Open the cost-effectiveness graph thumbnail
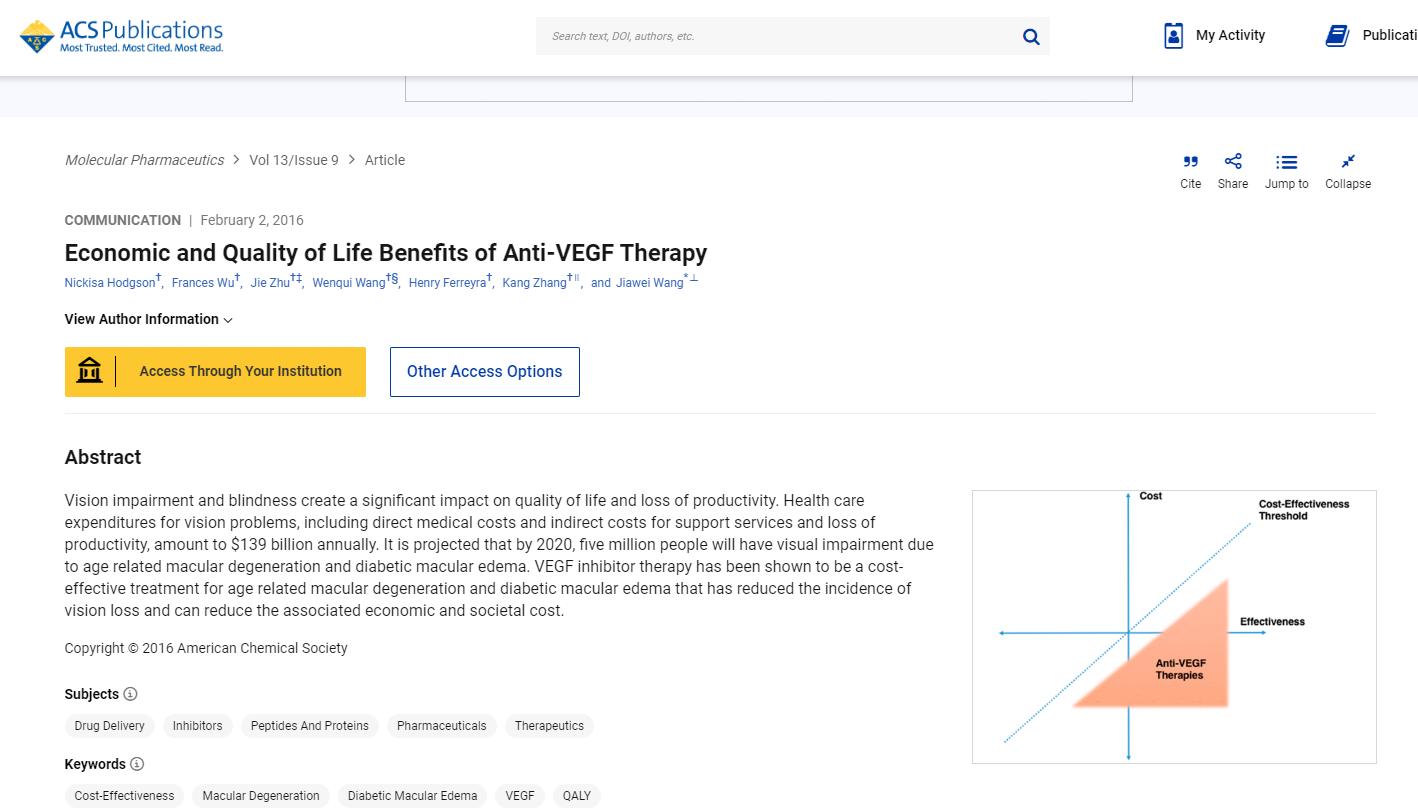 [1174, 627]
